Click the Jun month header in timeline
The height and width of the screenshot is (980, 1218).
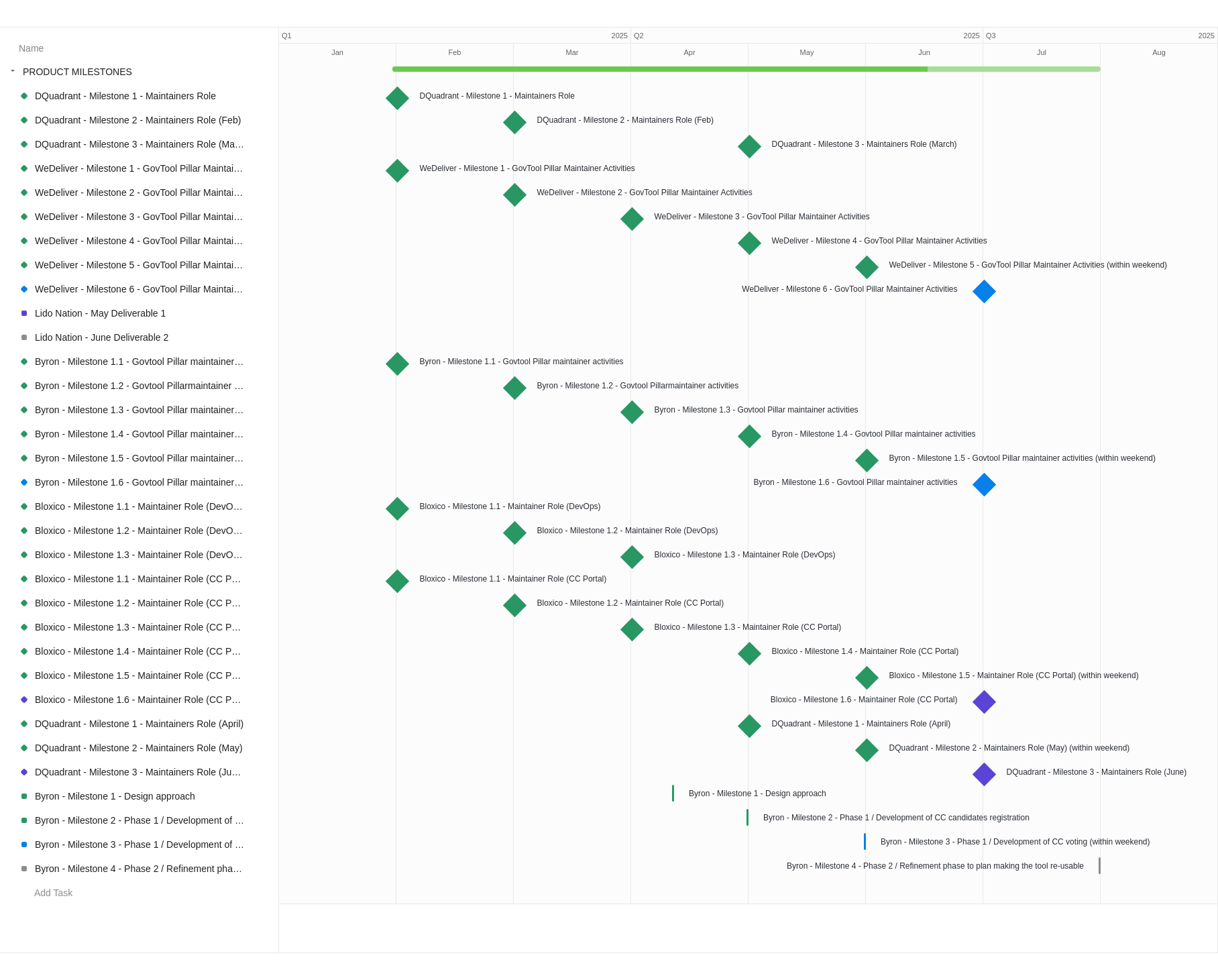(924, 52)
